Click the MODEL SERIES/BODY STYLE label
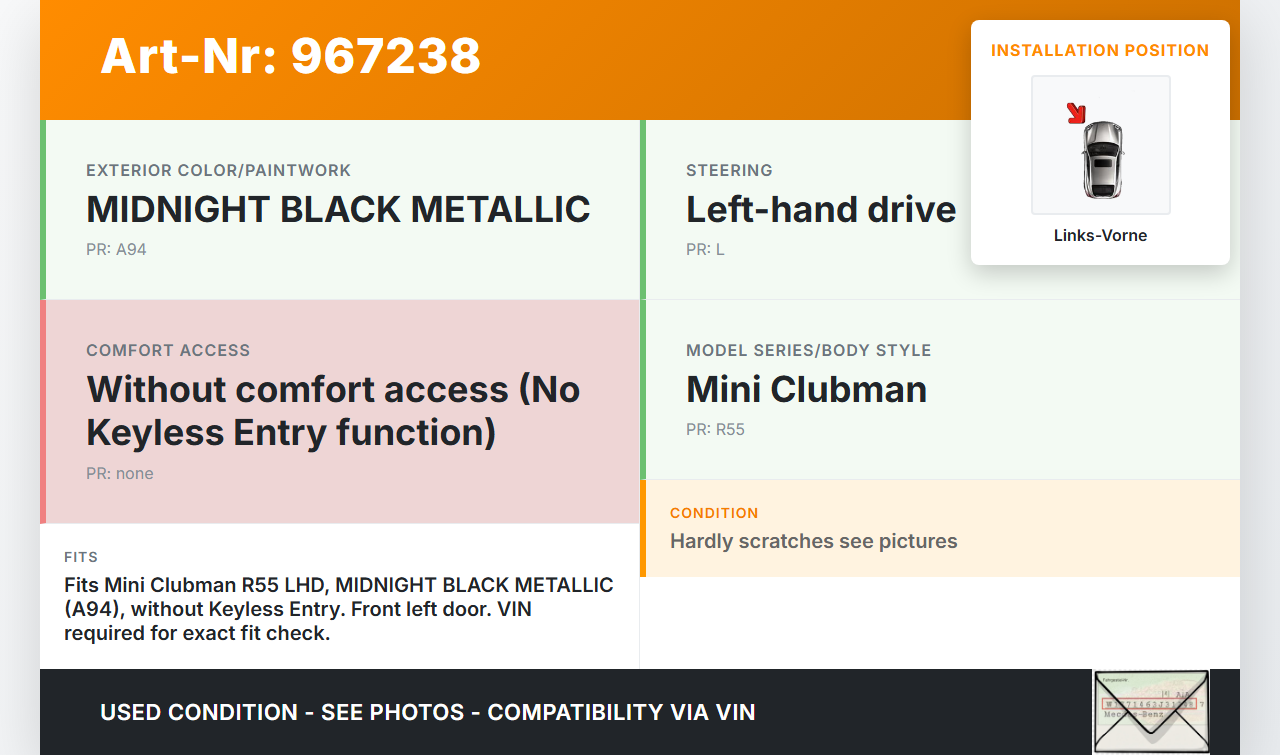Image resolution: width=1280 pixels, height=755 pixels. click(808, 351)
